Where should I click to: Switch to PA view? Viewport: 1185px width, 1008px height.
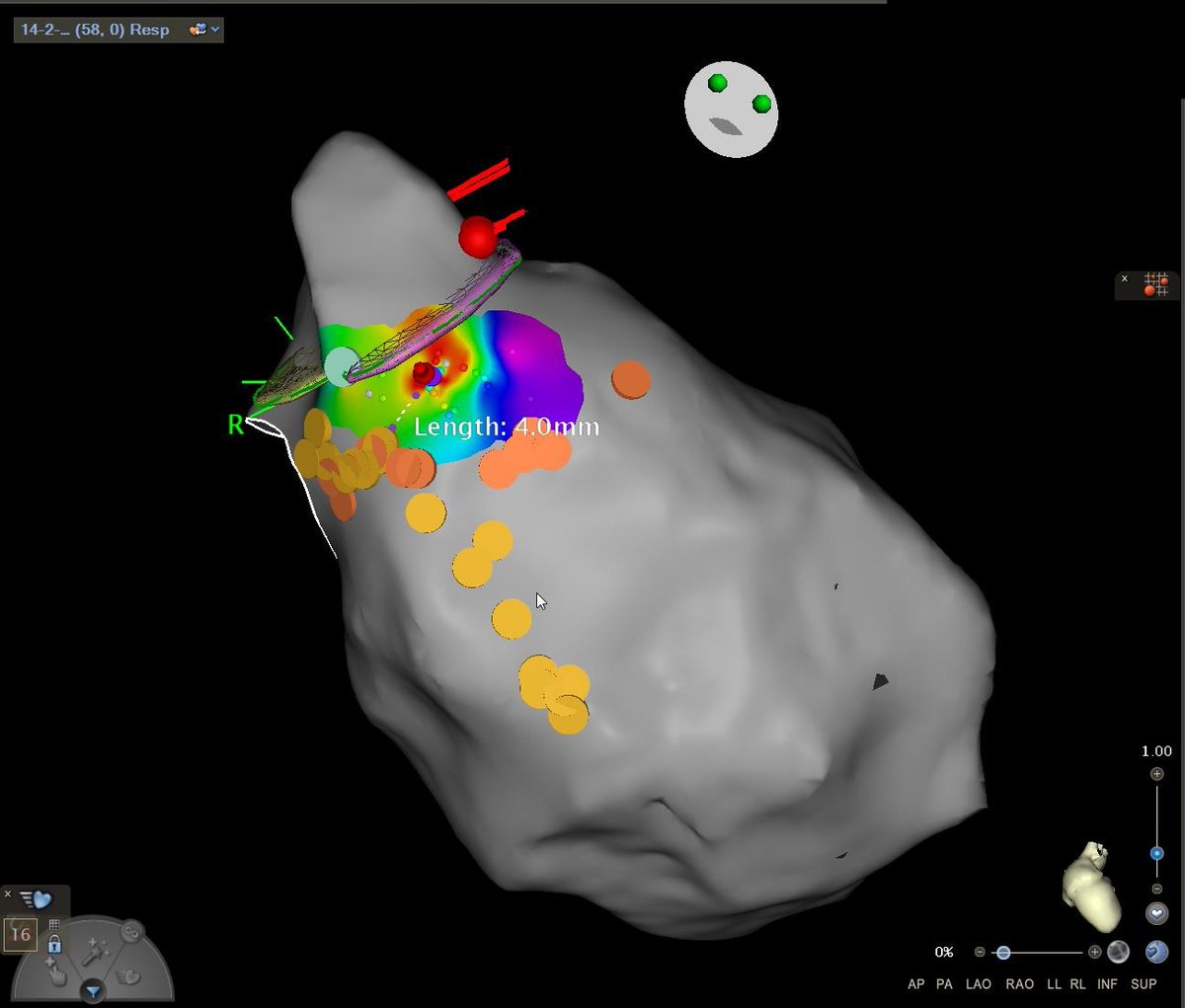tap(944, 984)
